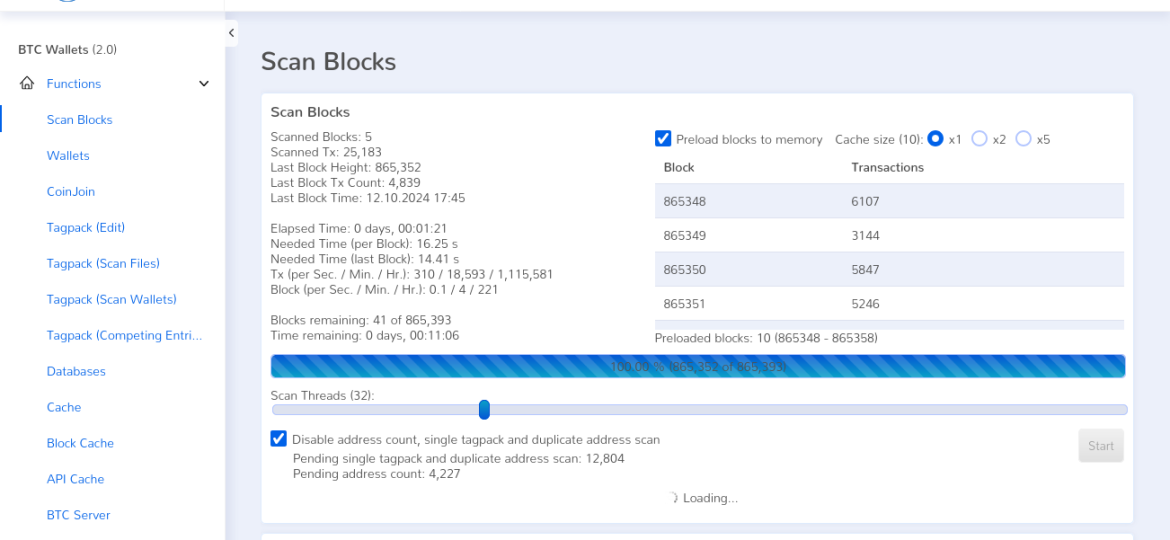The height and width of the screenshot is (540, 1170).
Task: Go to Tagpack (Edit) page
Action: coord(86,227)
